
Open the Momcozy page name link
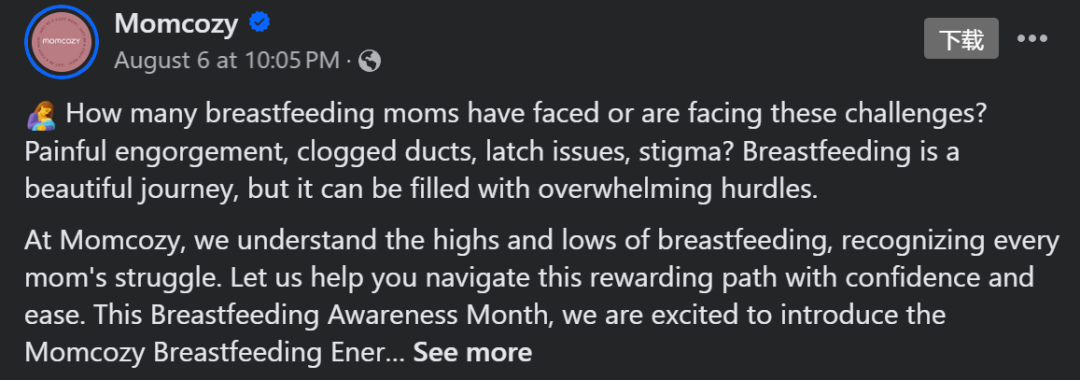[176, 24]
